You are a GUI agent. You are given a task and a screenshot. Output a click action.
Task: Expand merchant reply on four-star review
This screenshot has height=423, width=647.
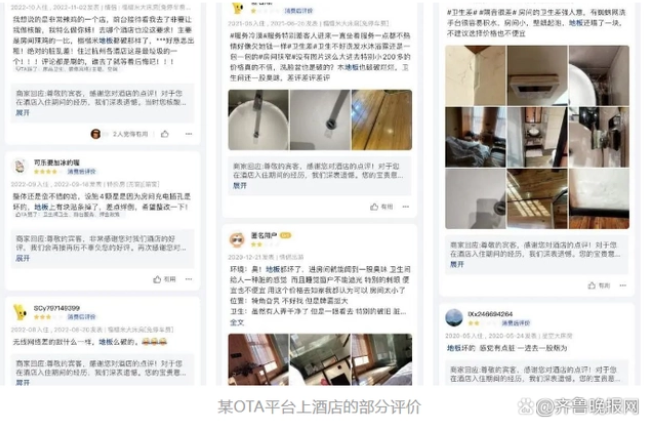point(23,258)
